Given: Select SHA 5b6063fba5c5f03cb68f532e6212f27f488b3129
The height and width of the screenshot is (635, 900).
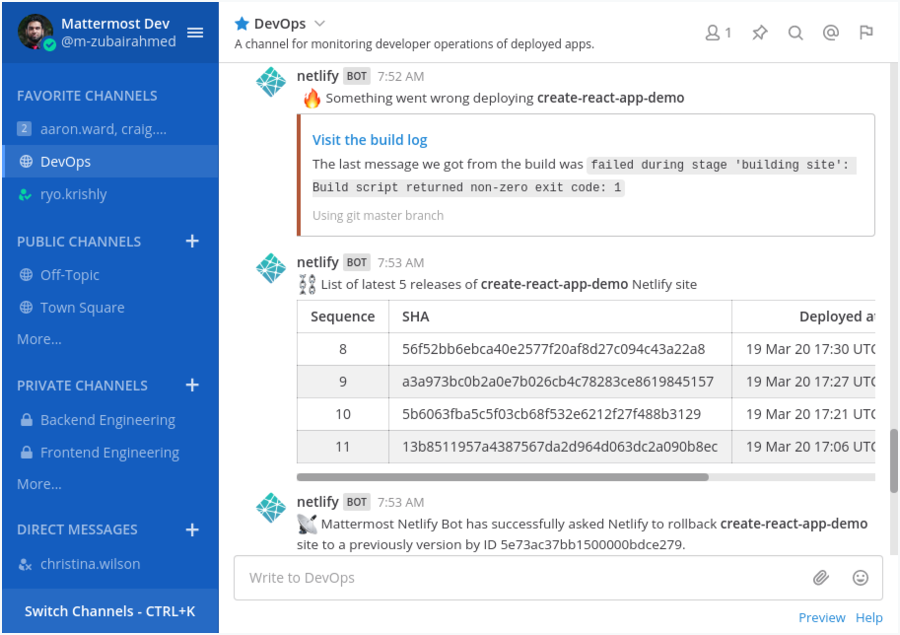Looking at the screenshot, I should coord(552,414).
